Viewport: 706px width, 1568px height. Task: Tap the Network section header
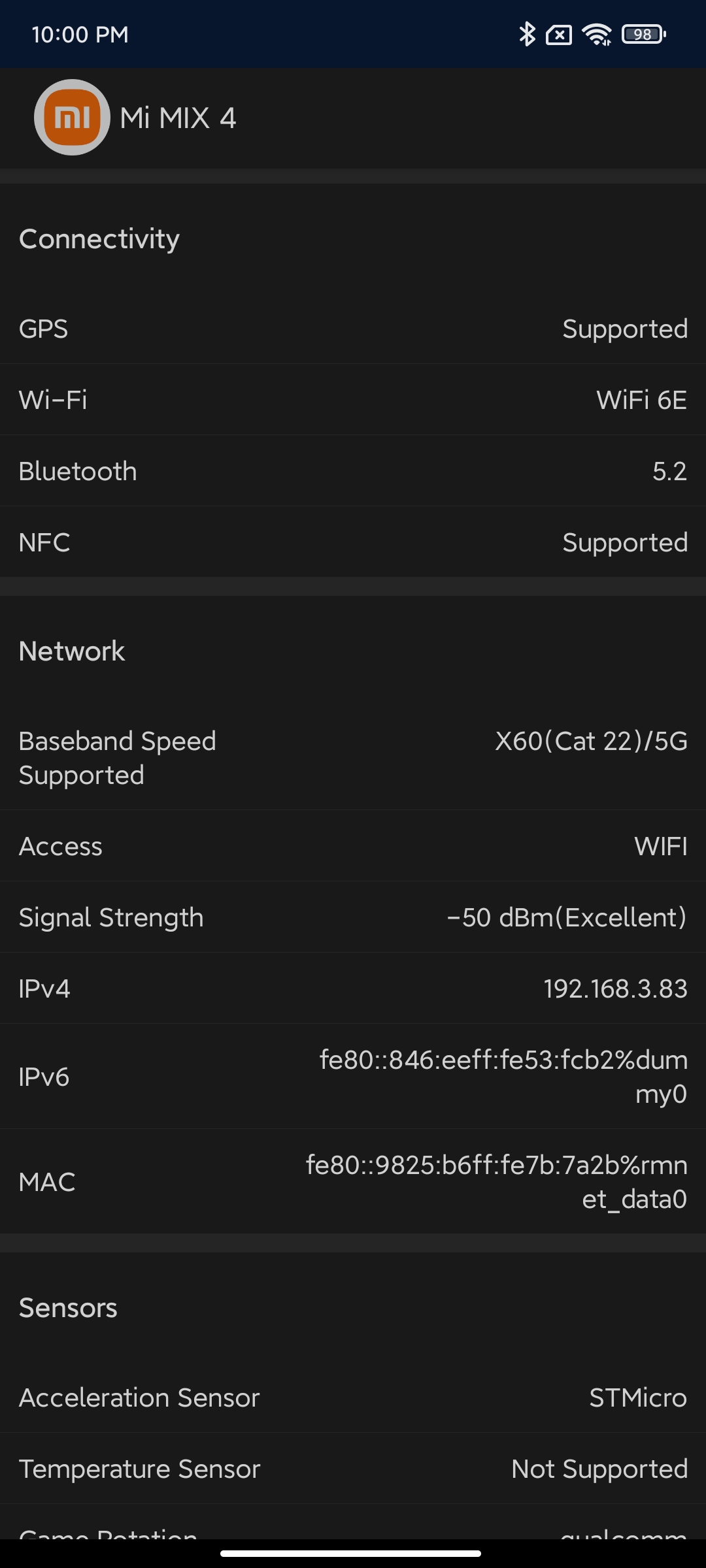tap(72, 651)
